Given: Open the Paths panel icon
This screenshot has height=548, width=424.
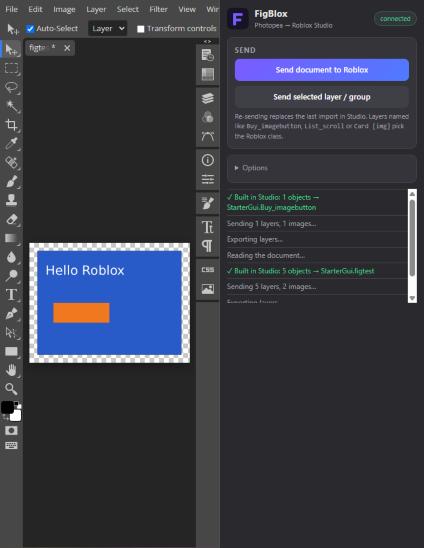Looking at the screenshot, I should (x=208, y=136).
